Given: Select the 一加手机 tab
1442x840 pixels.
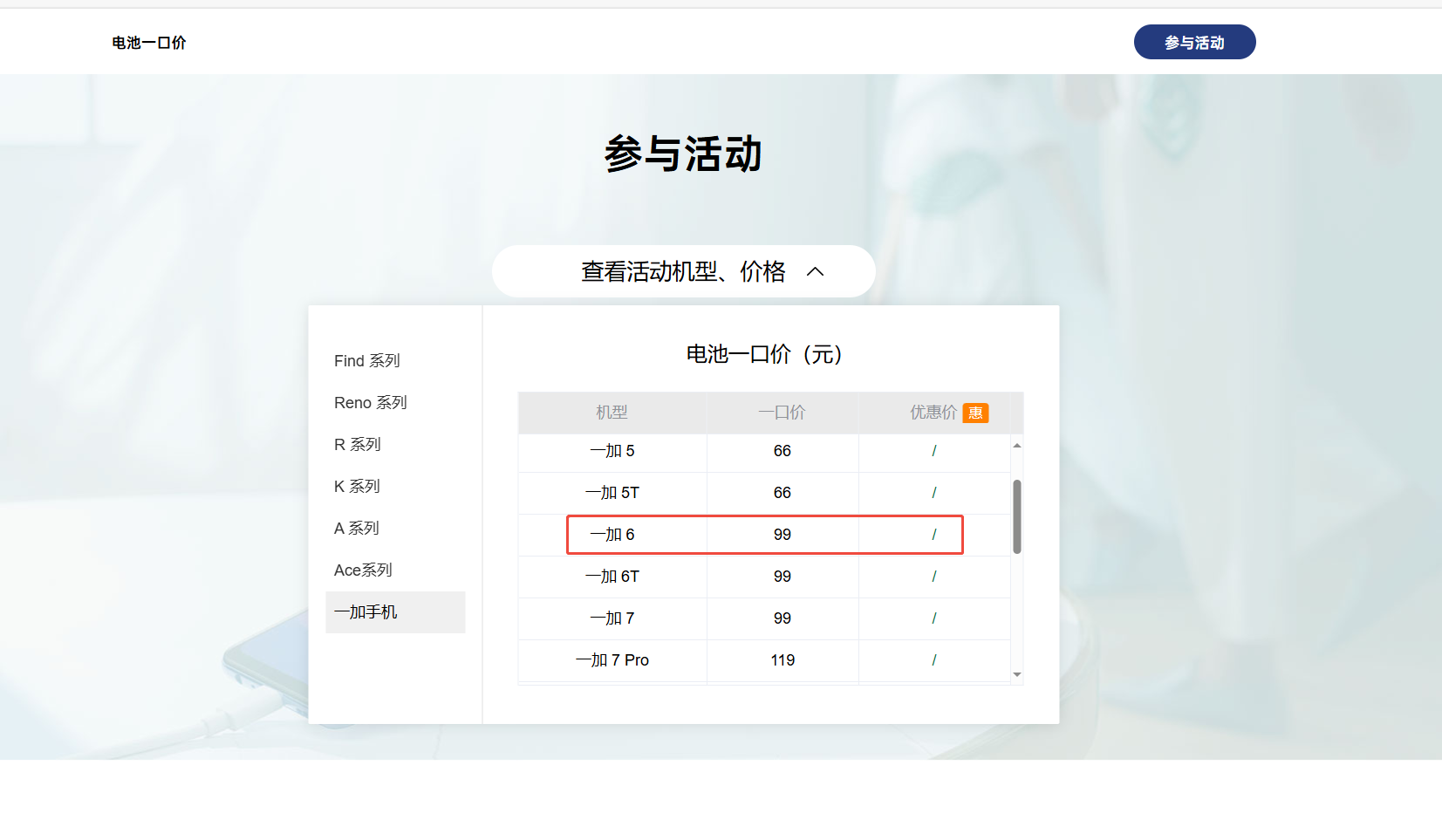Looking at the screenshot, I should click(x=395, y=612).
